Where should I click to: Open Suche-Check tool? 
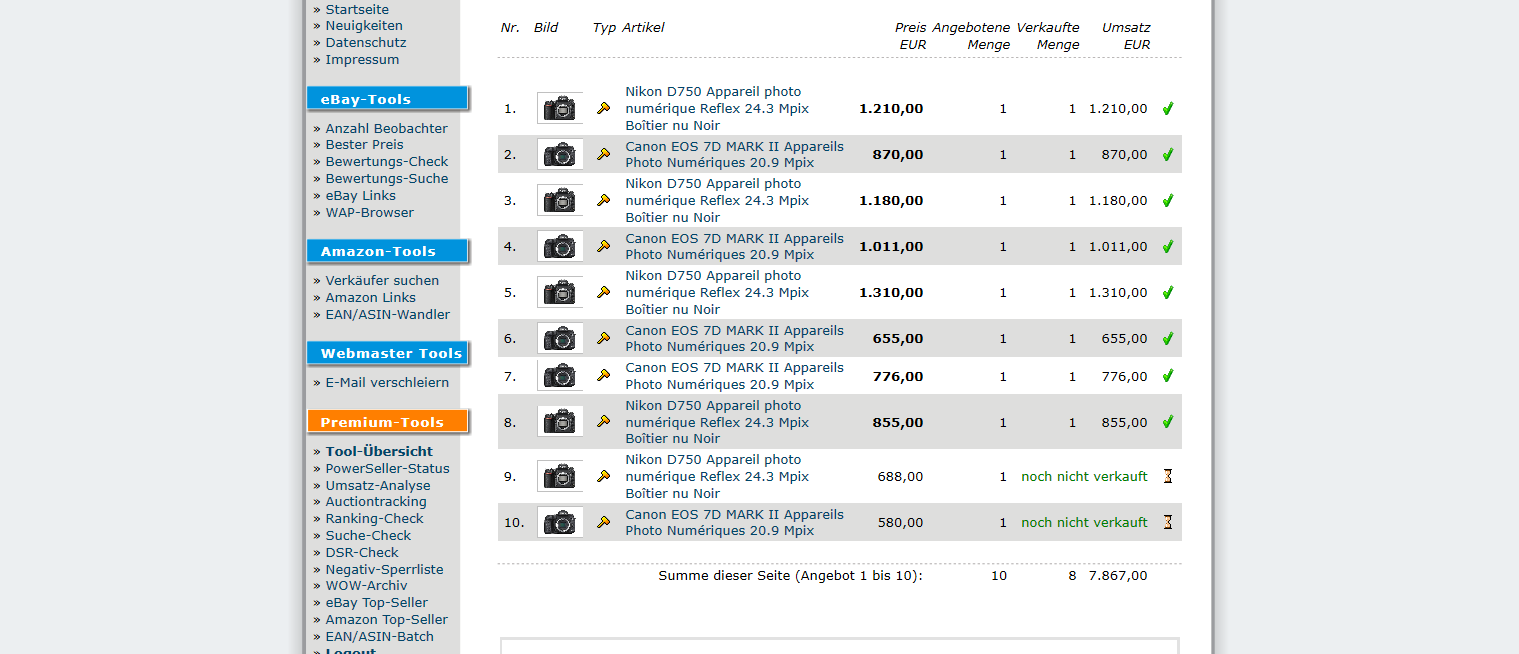[x=369, y=535]
